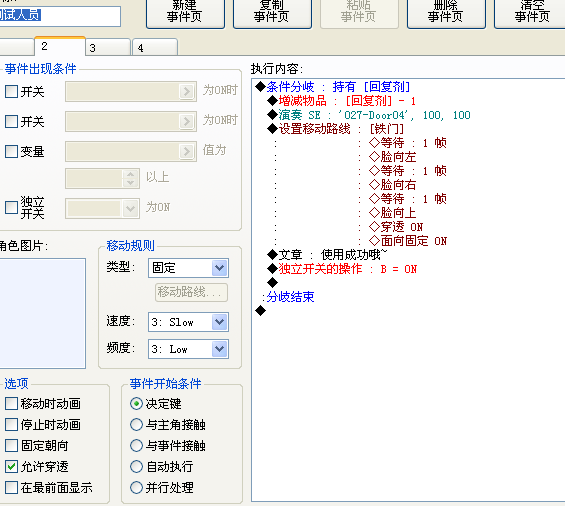Image resolution: width=565 pixels, height=506 pixels.
Task: Click the 删除事件页 button
Action: click(x=446, y=13)
